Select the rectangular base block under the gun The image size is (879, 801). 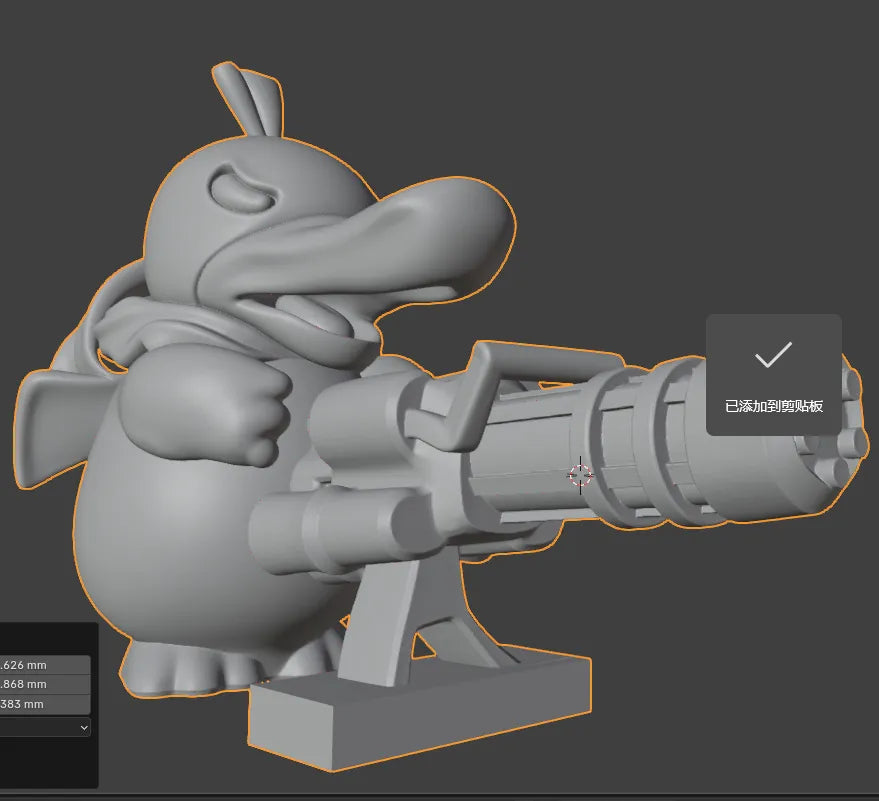coord(419,711)
